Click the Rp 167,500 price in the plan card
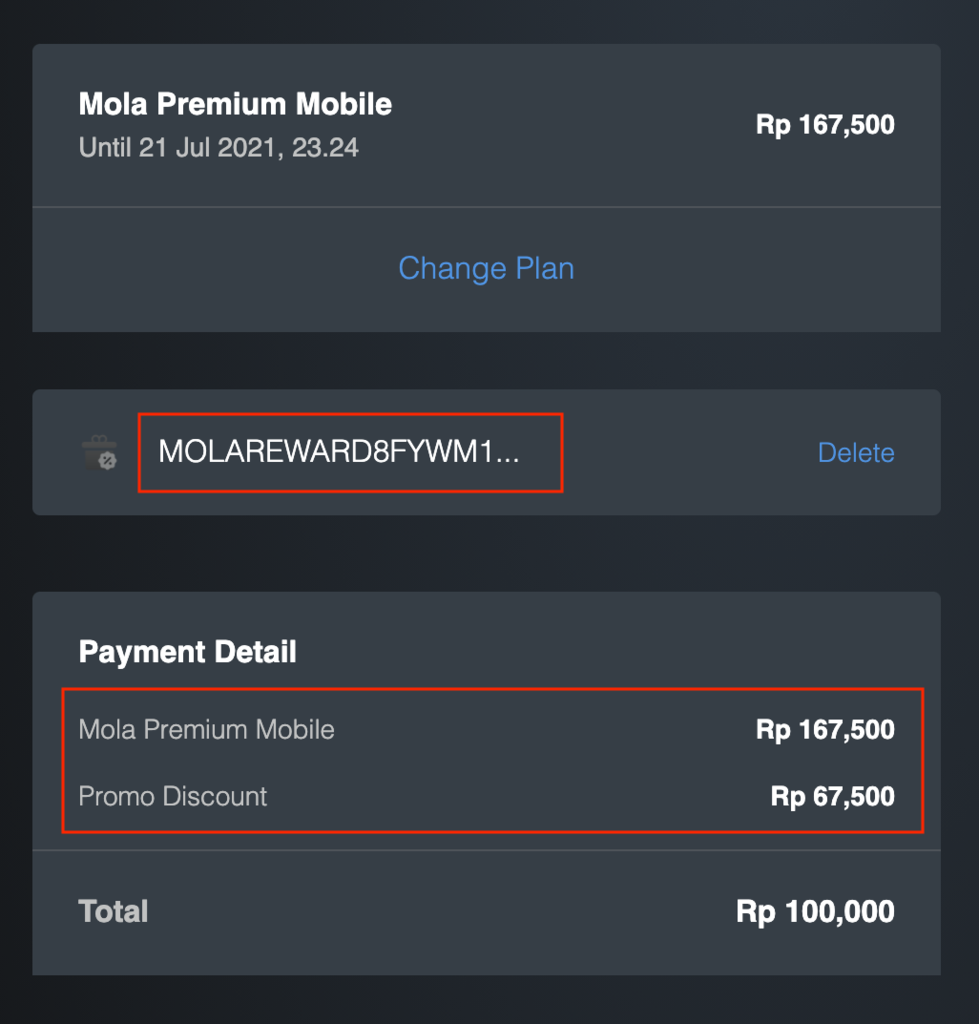Screen dimensions: 979x1024 pyautogui.click(x=824, y=124)
